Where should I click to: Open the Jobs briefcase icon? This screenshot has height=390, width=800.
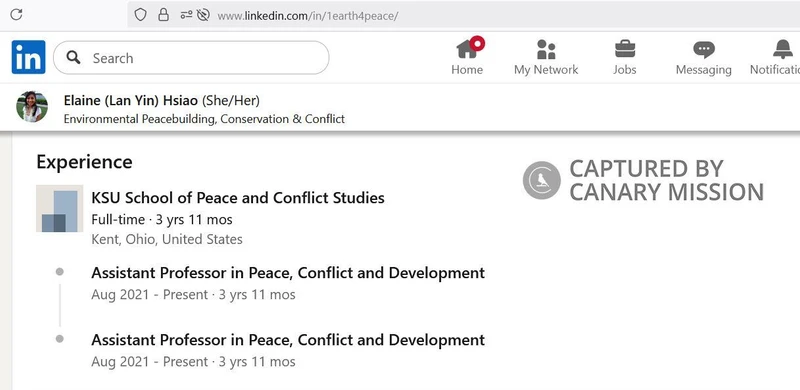[x=624, y=50]
